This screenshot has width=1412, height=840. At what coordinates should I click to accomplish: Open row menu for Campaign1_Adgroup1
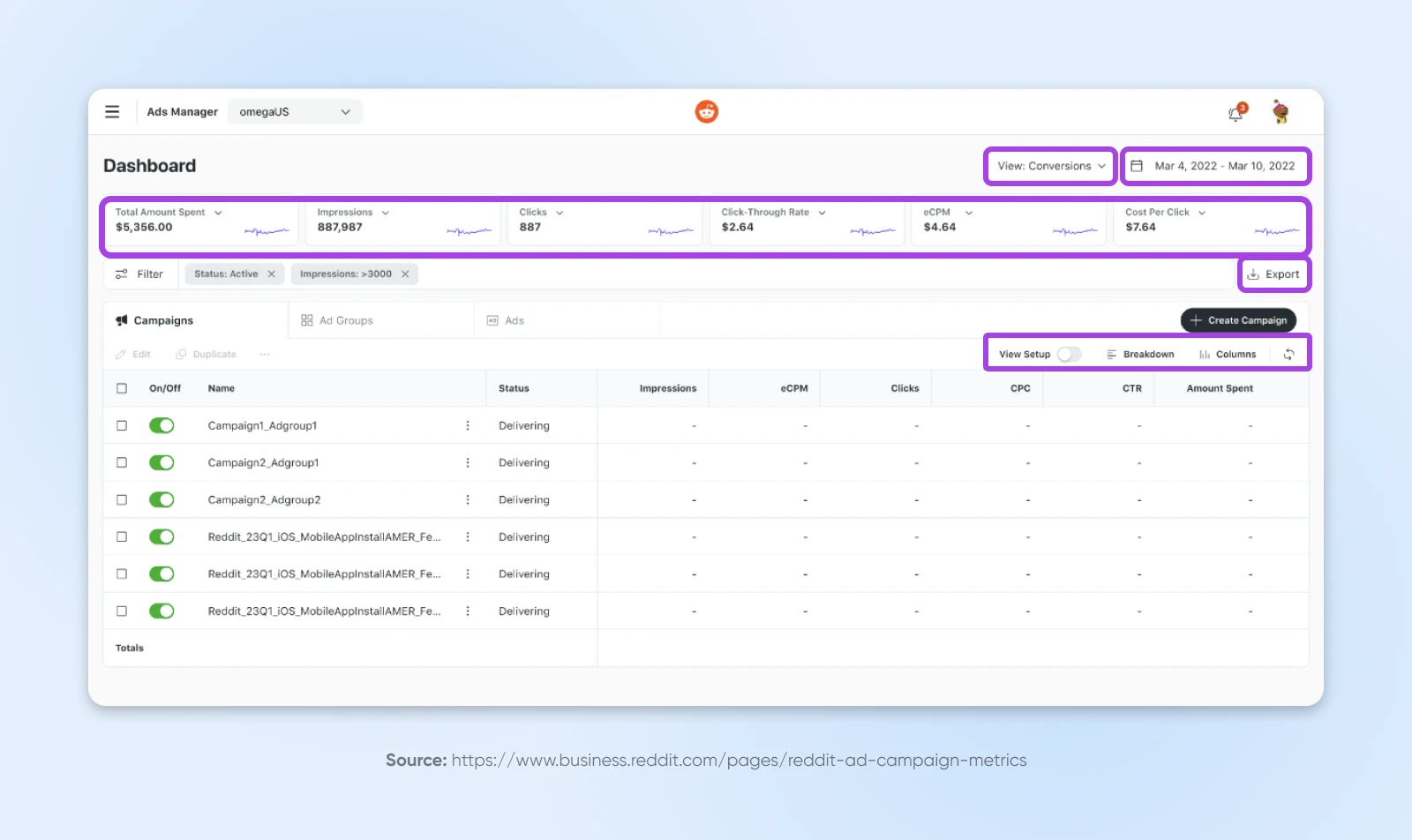click(468, 426)
